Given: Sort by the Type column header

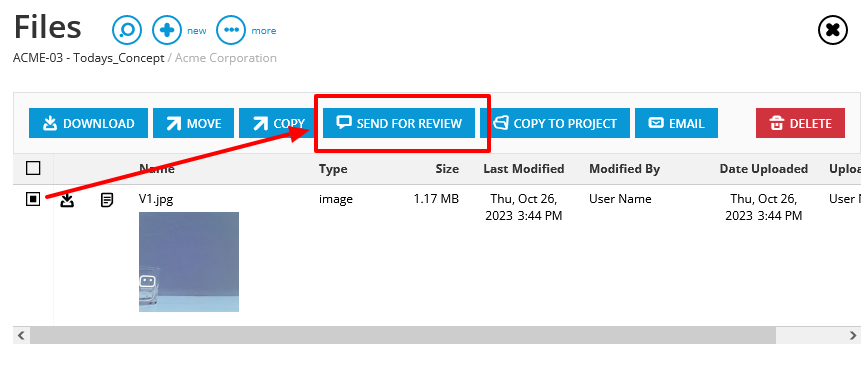Looking at the screenshot, I should click(333, 169).
